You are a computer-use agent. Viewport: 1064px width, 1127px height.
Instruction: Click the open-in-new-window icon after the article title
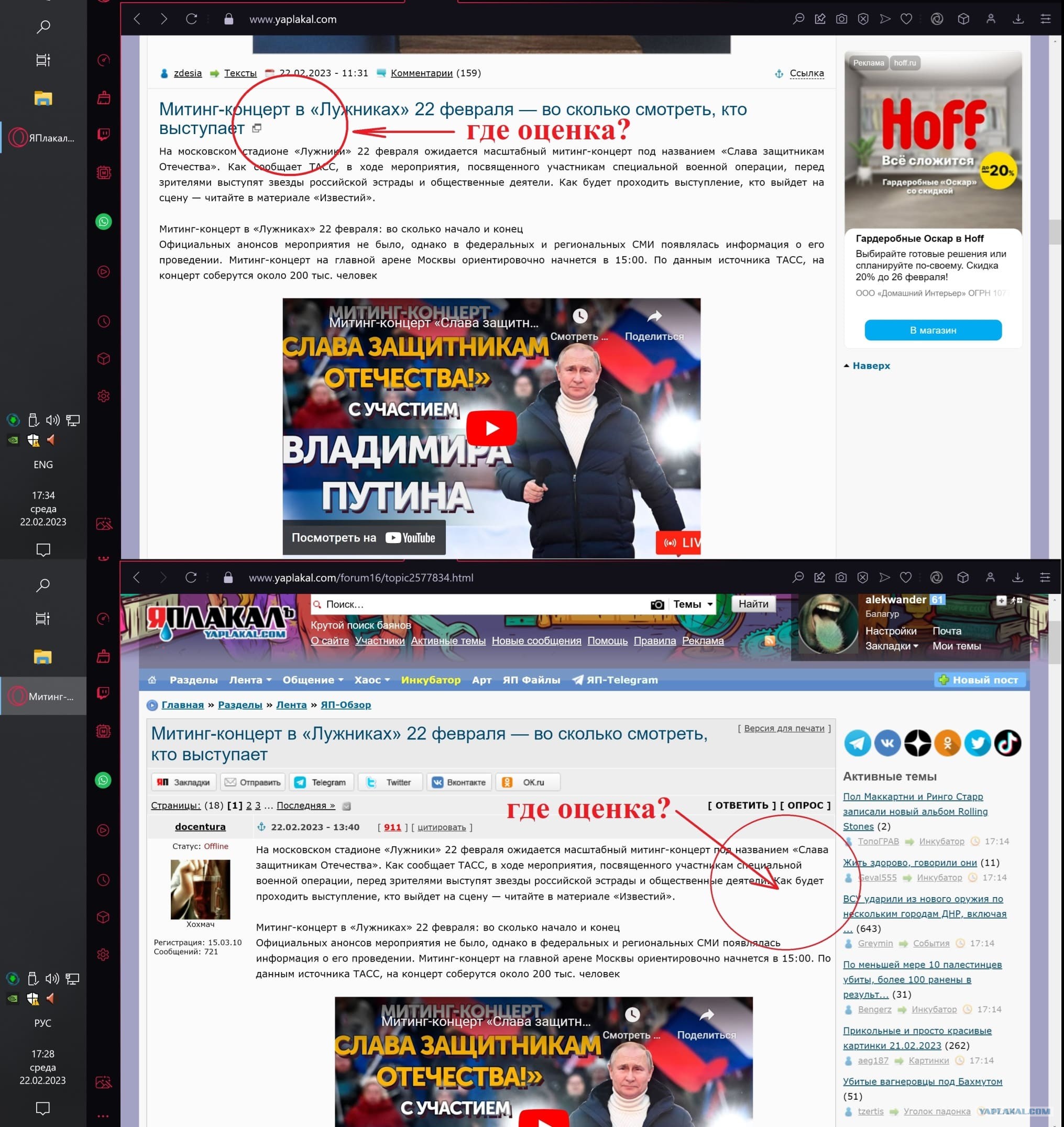tap(257, 128)
